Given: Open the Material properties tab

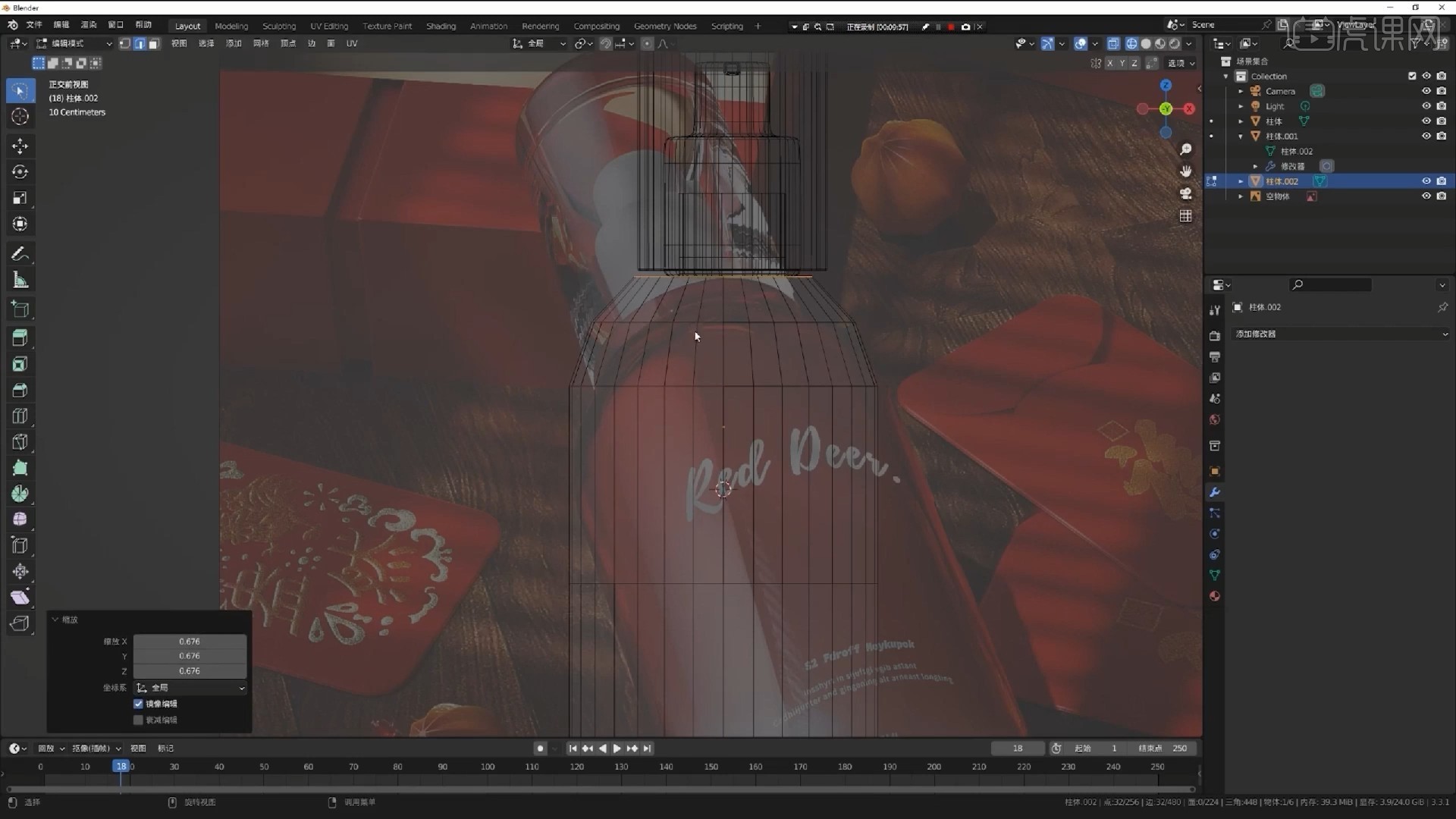Looking at the screenshot, I should [1215, 596].
